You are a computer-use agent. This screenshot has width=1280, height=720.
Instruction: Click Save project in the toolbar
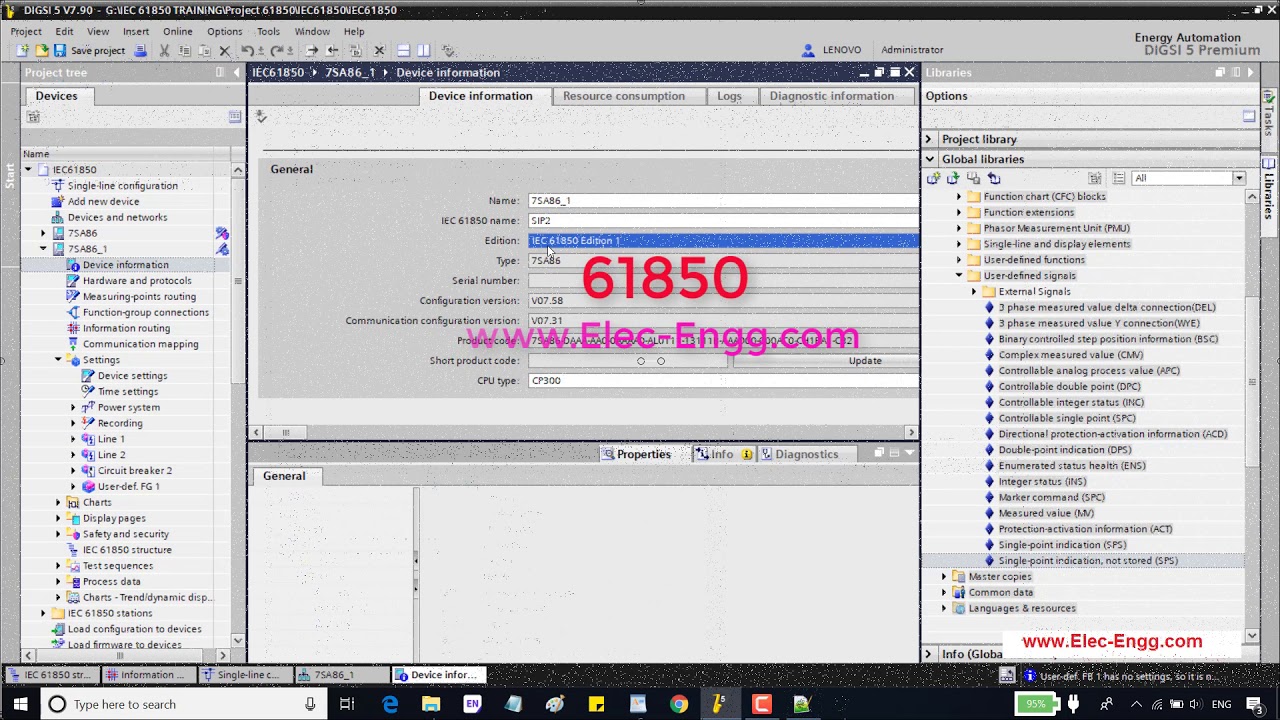tap(90, 50)
